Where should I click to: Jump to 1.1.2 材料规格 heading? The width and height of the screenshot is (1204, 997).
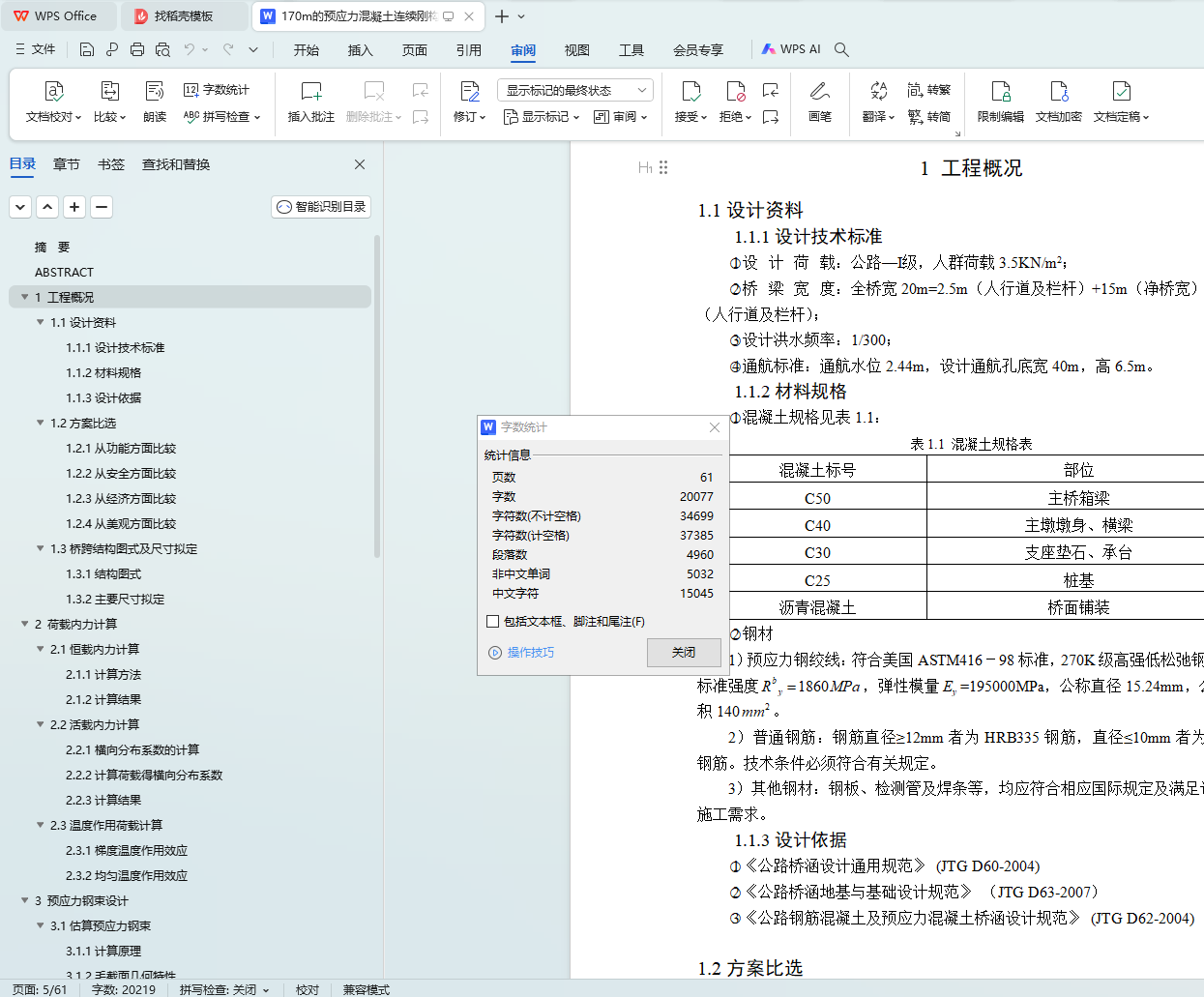click(103, 372)
